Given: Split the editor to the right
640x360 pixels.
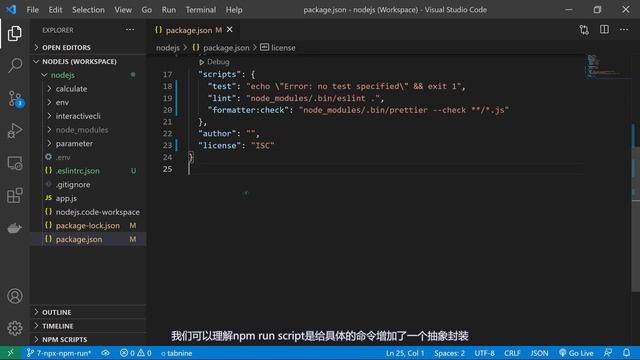Looking at the screenshot, I should 604,30.
